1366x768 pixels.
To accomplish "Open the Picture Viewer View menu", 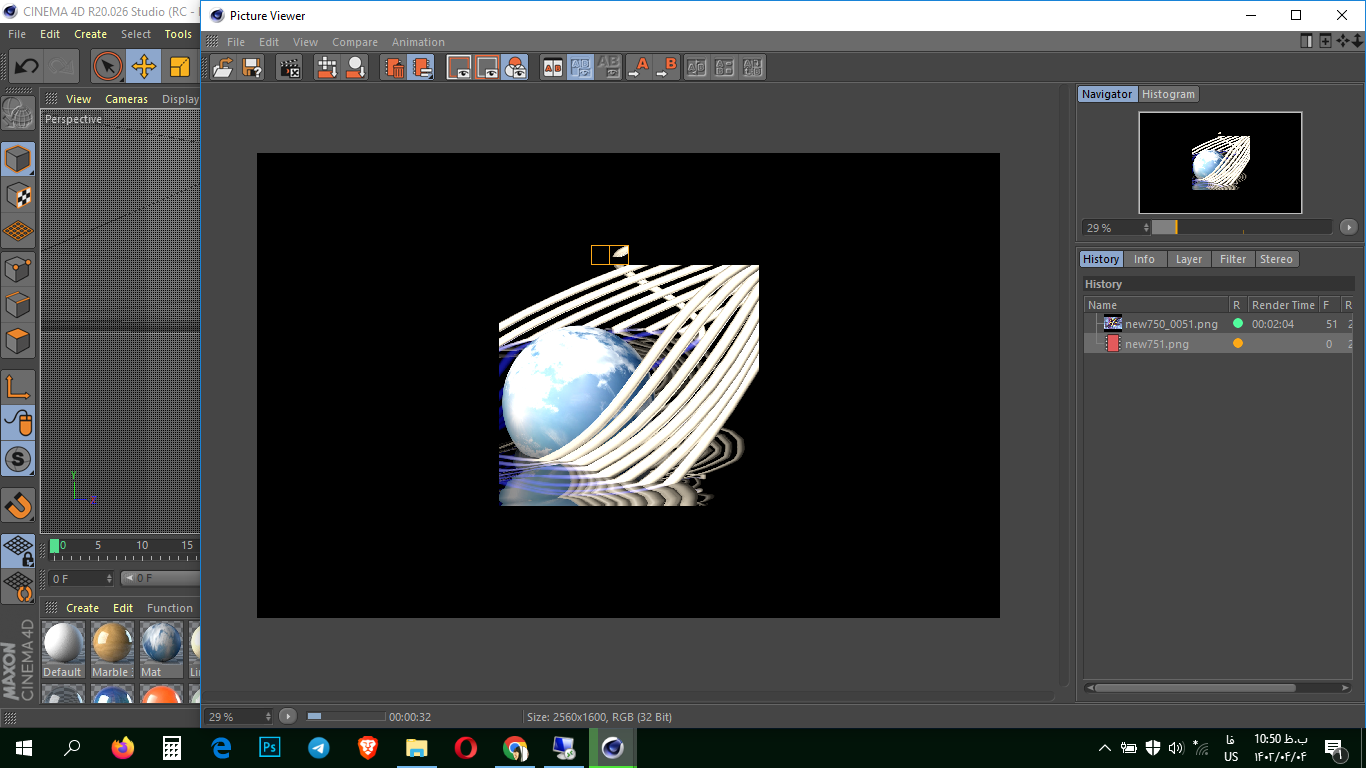I will point(305,42).
